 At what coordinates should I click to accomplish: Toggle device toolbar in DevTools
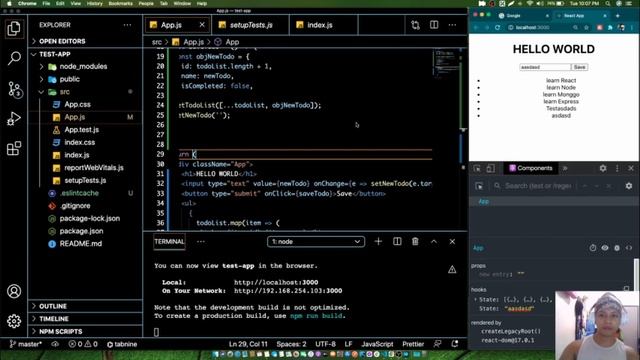click(x=491, y=168)
